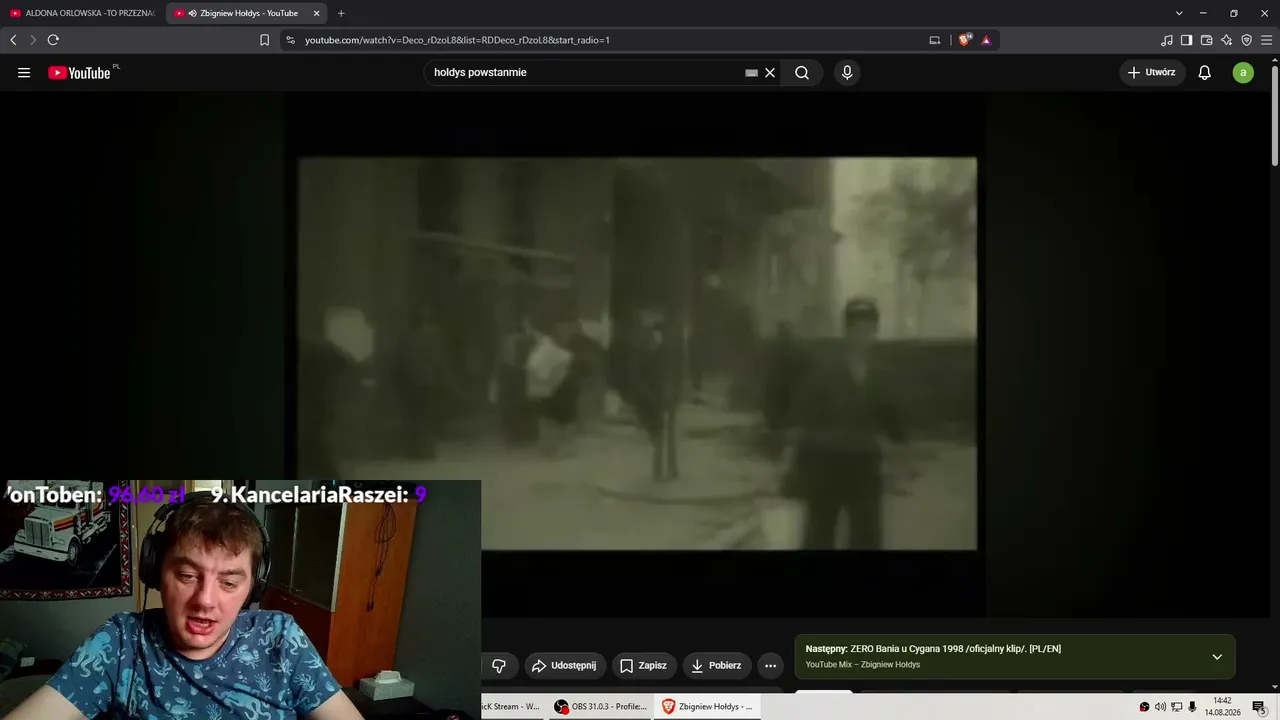Open Brave Rewards triangle icon

[x=986, y=40]
